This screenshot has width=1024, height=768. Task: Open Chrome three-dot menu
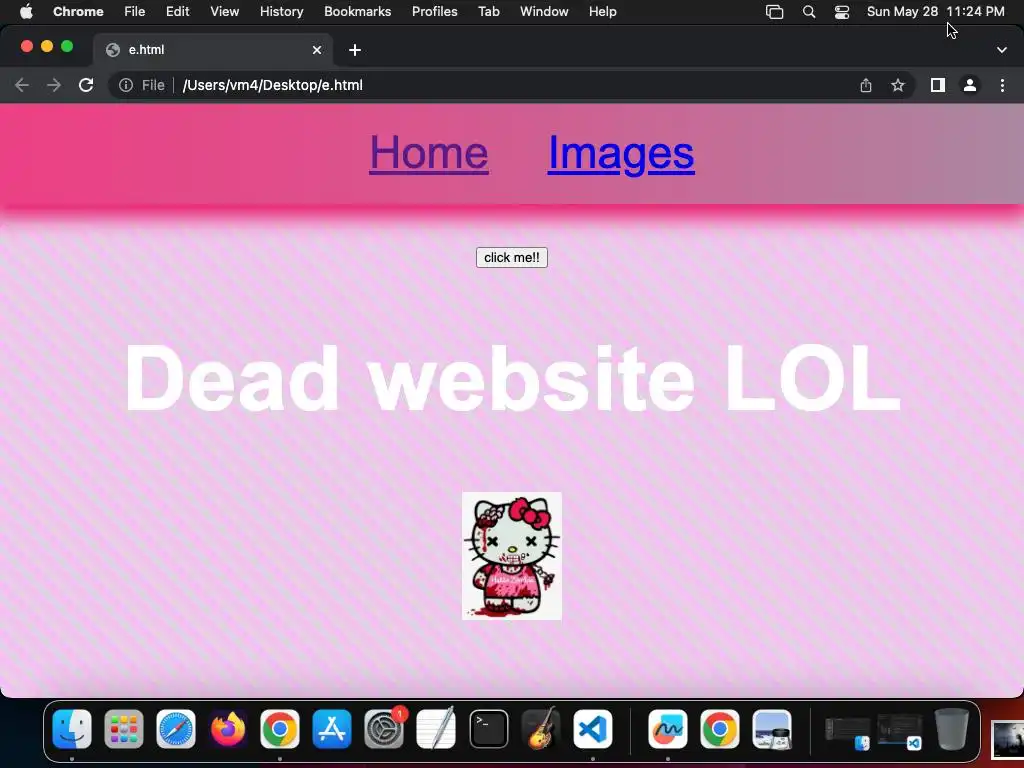[x=1002, y=85]
